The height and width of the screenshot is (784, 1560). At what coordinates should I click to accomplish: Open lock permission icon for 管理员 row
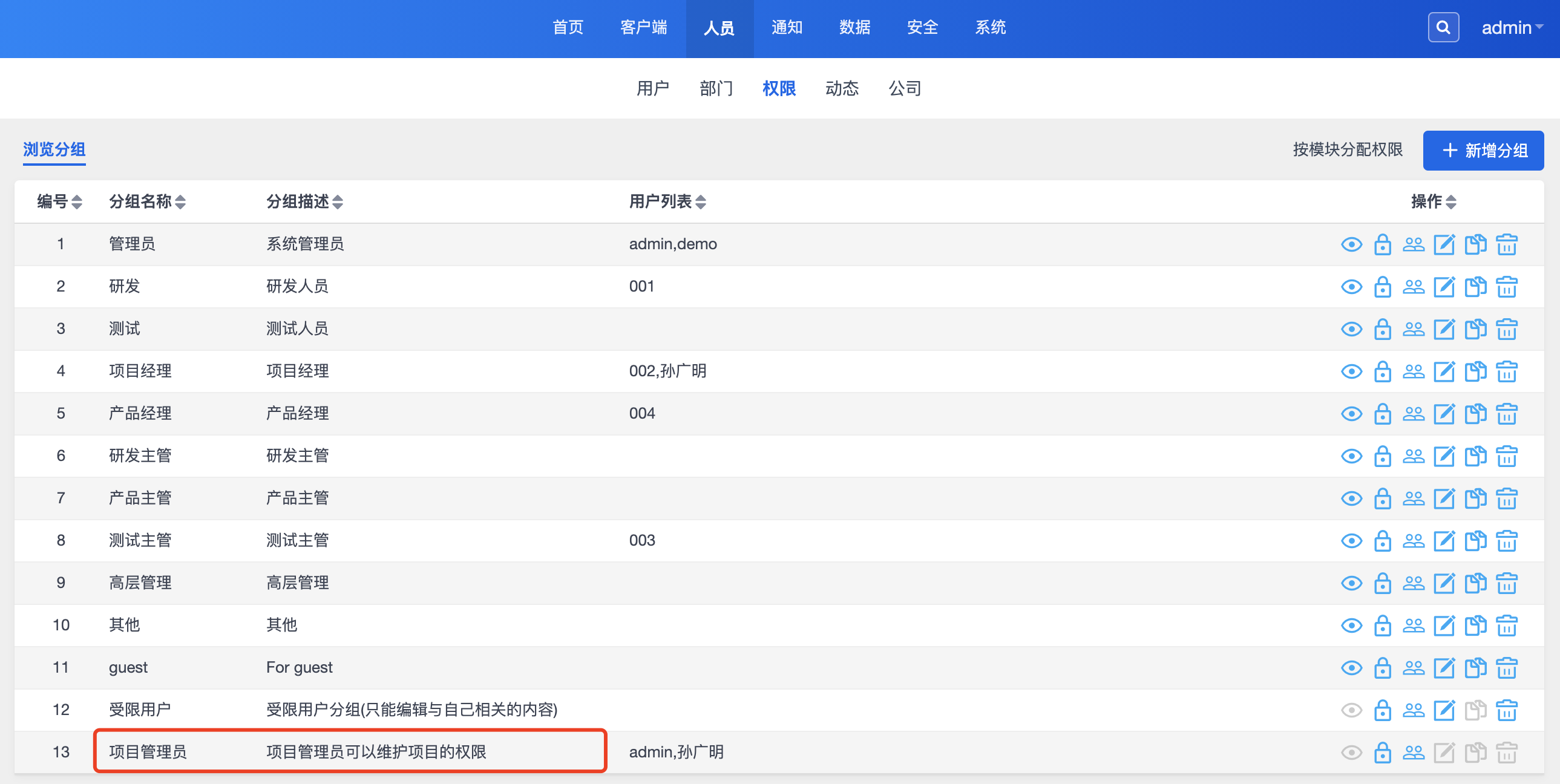pyautogui.click(x=1382, y=244)
